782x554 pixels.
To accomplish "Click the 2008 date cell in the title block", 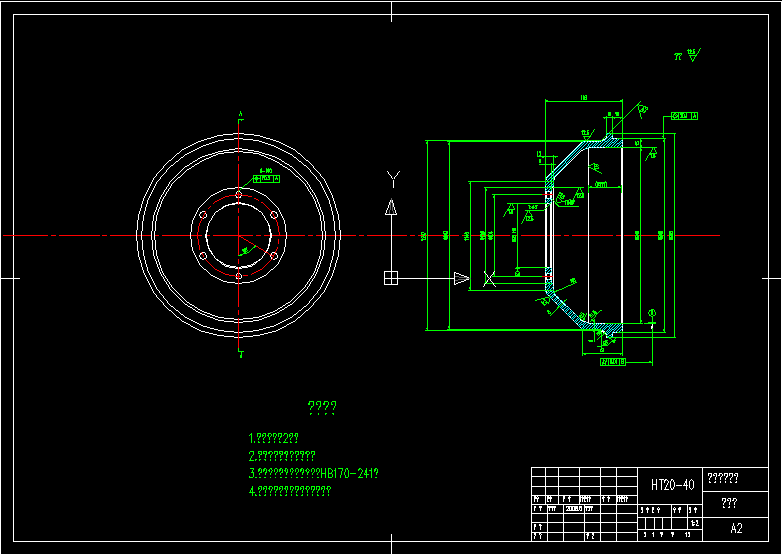I will (574, 509).
